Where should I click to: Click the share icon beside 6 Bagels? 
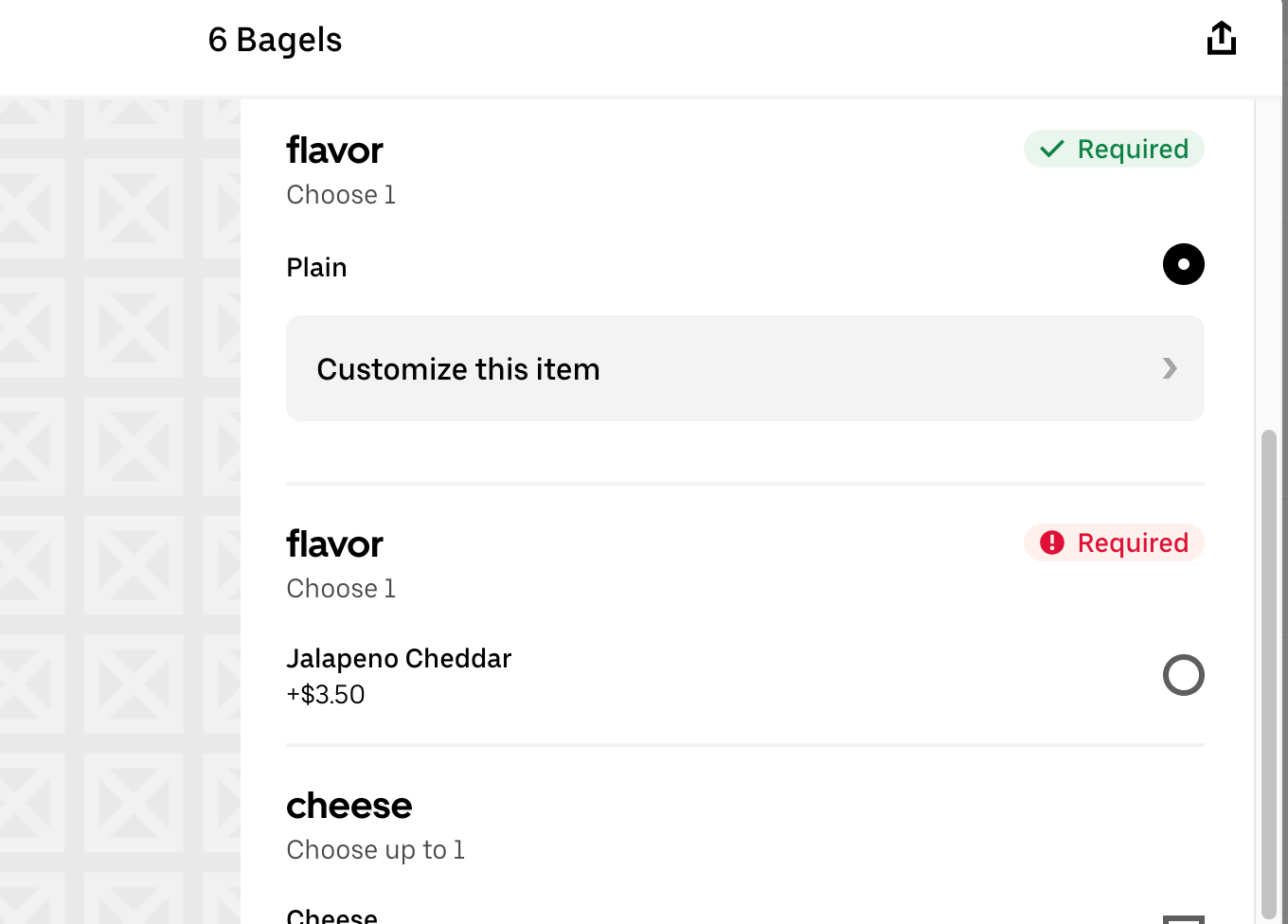tap(1221, 39)
